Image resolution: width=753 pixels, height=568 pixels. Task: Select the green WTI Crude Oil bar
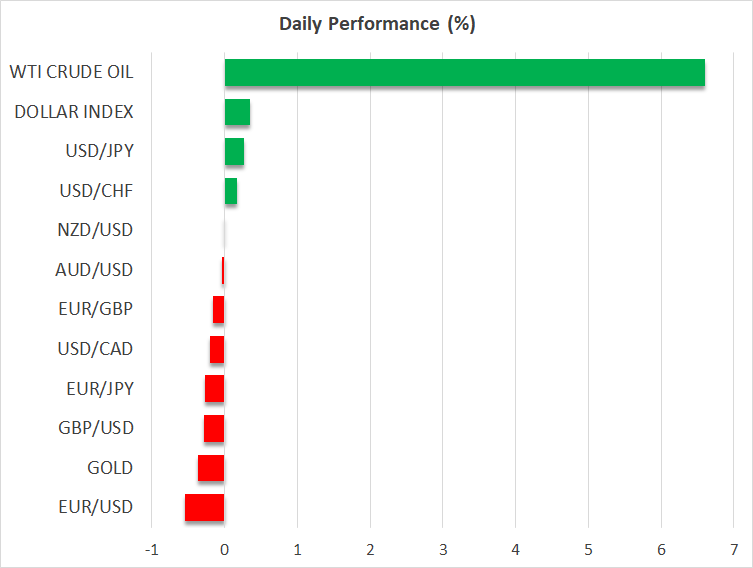[x=464, y=73]
